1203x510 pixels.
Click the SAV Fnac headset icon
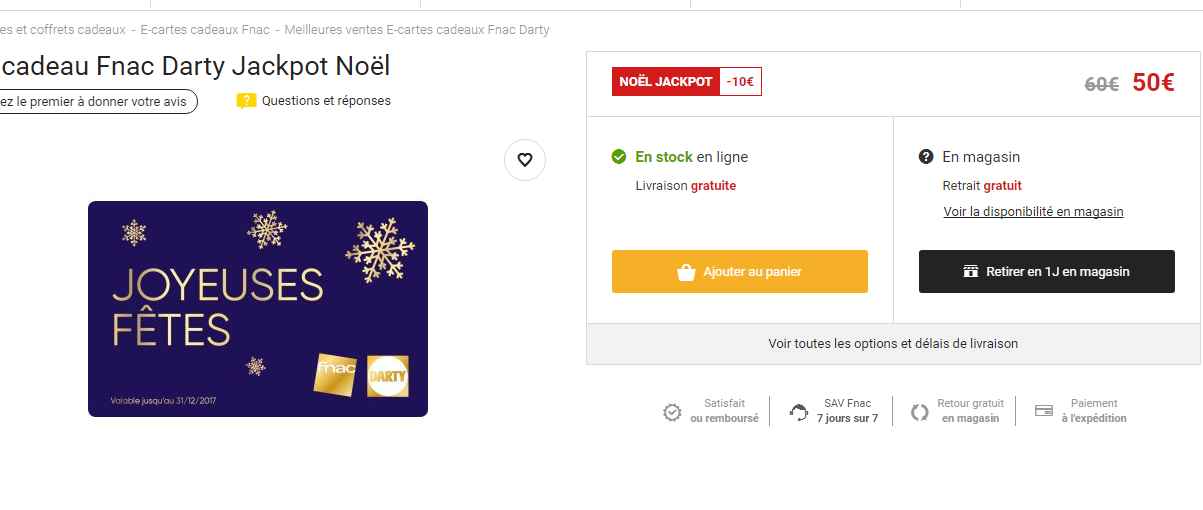798,412
